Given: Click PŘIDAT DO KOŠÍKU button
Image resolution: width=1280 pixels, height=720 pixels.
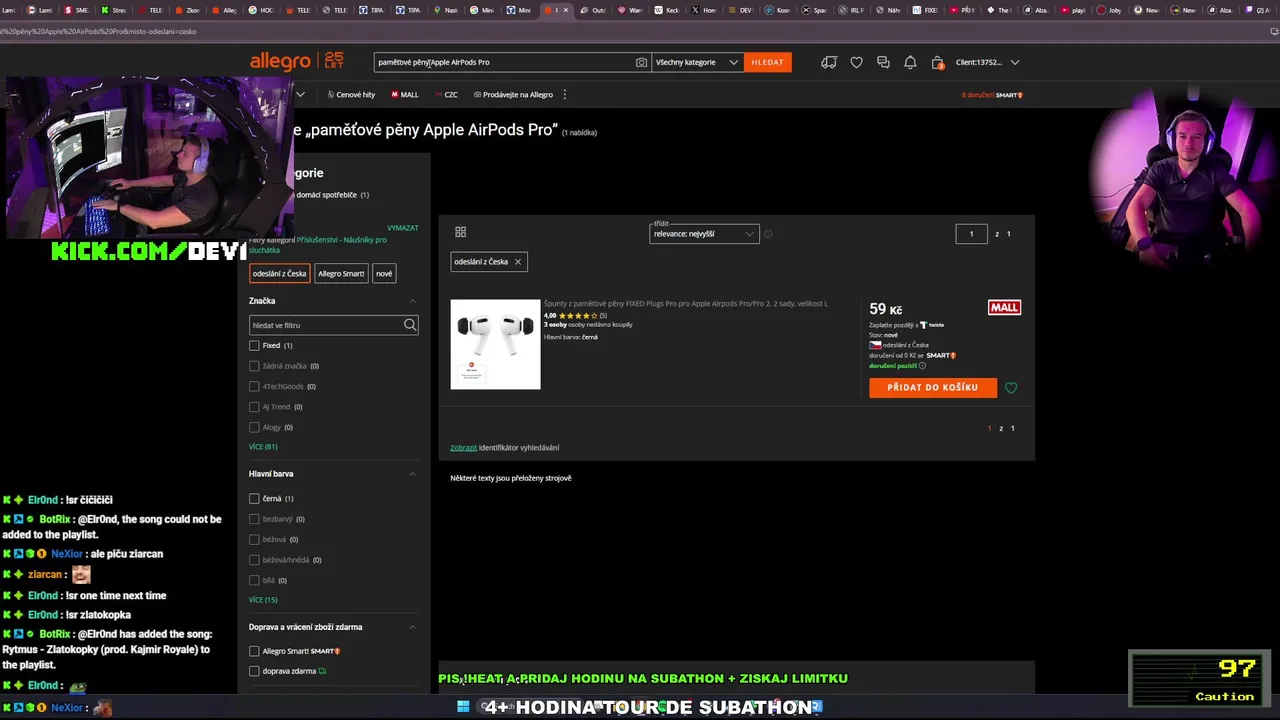Looking at the screenshot, I should coord(933,388).
